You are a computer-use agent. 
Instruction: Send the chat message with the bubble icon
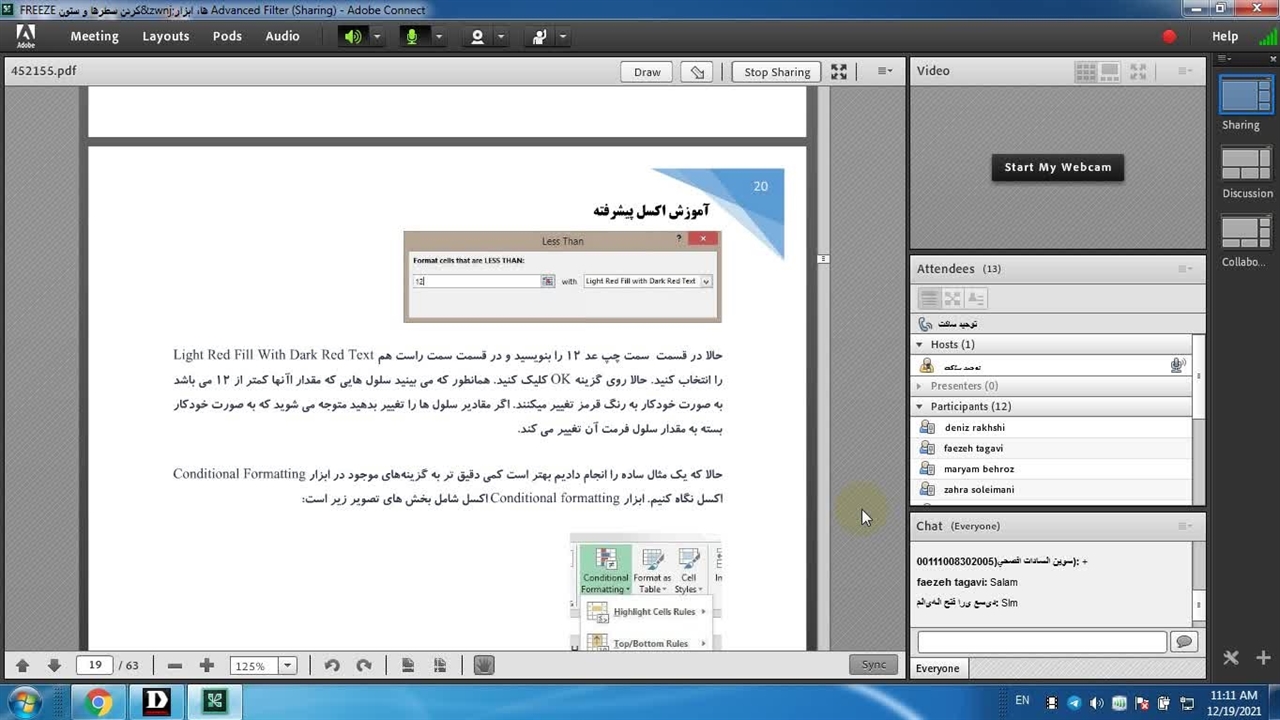coord(1184,642)
